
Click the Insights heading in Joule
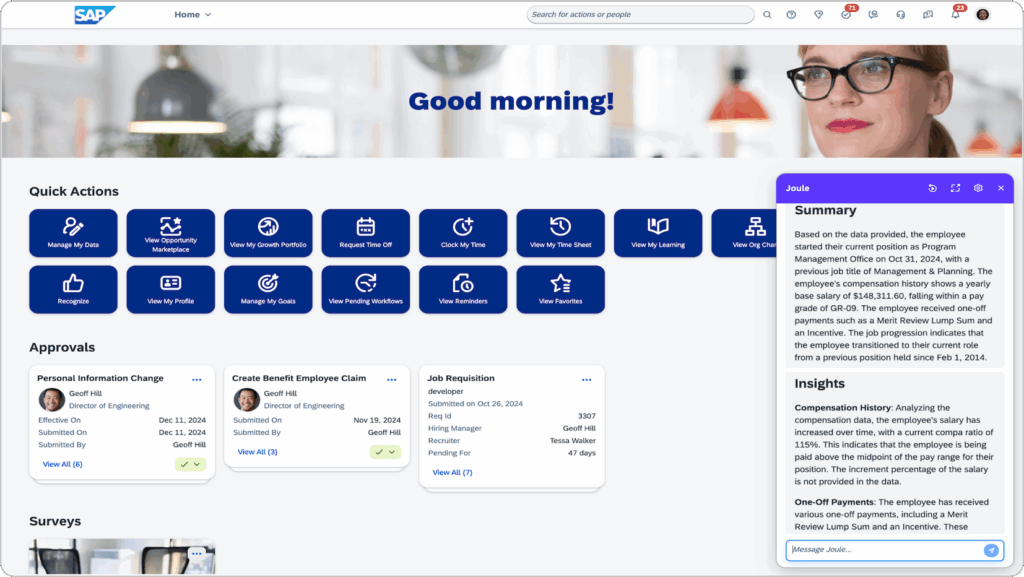click(x=820, y=384)
